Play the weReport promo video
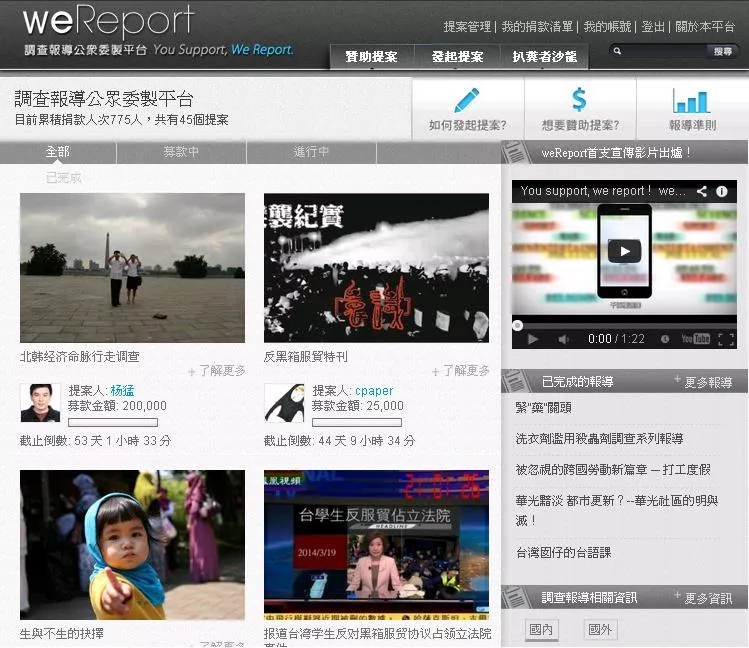 (624, 252)
